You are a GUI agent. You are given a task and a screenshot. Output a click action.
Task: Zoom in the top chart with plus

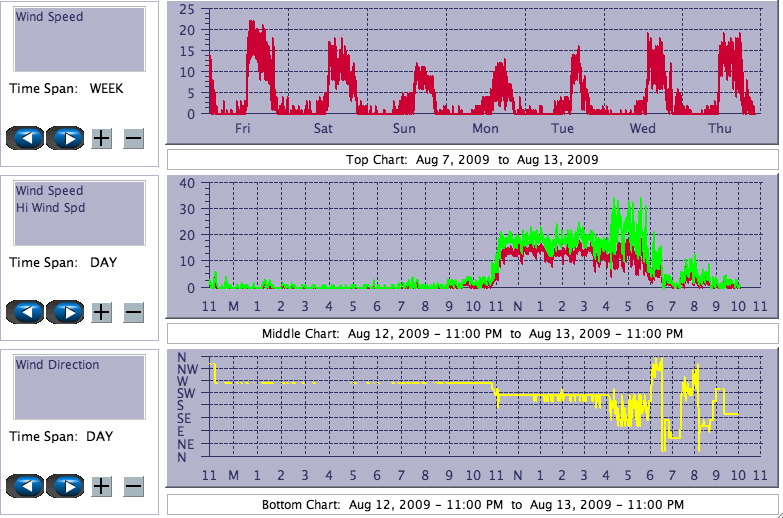pos(101,138)
